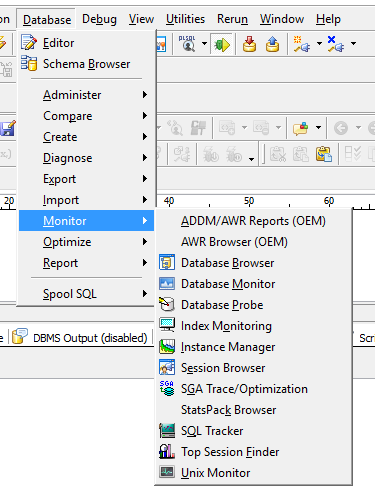Click the SGA Trace/Optimization icon
This screenshot has width=375, height=494.
(167, 389)
